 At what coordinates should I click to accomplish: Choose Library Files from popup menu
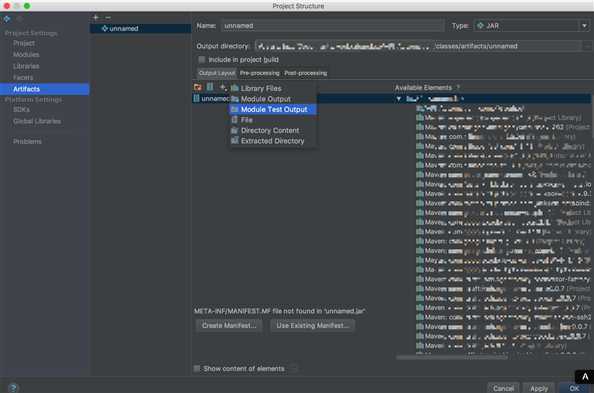pyautogui.click(x=273, y=88)
